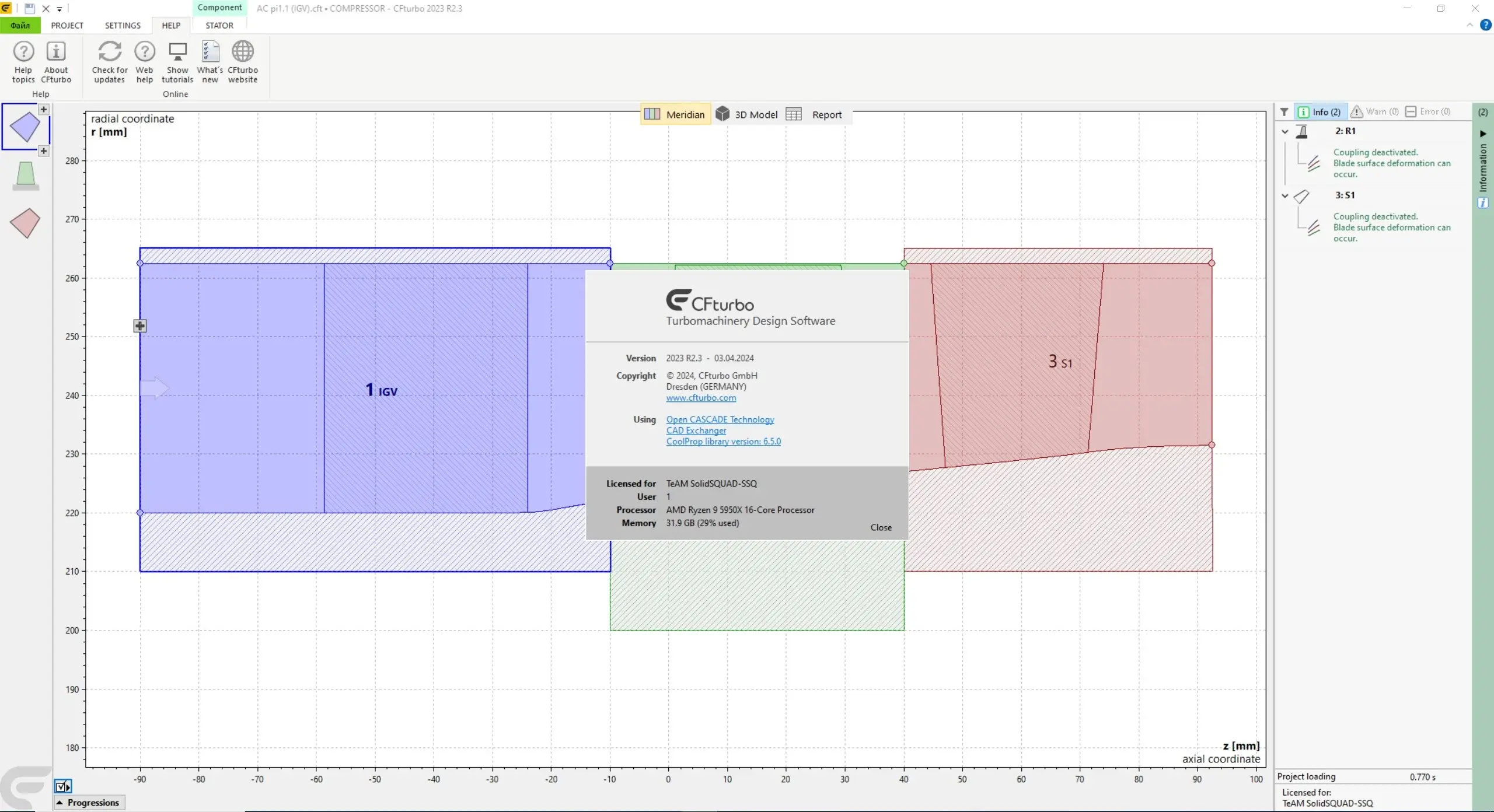
Task: Open the CAD Exchanger link
Action: click(x=696, y=430)
